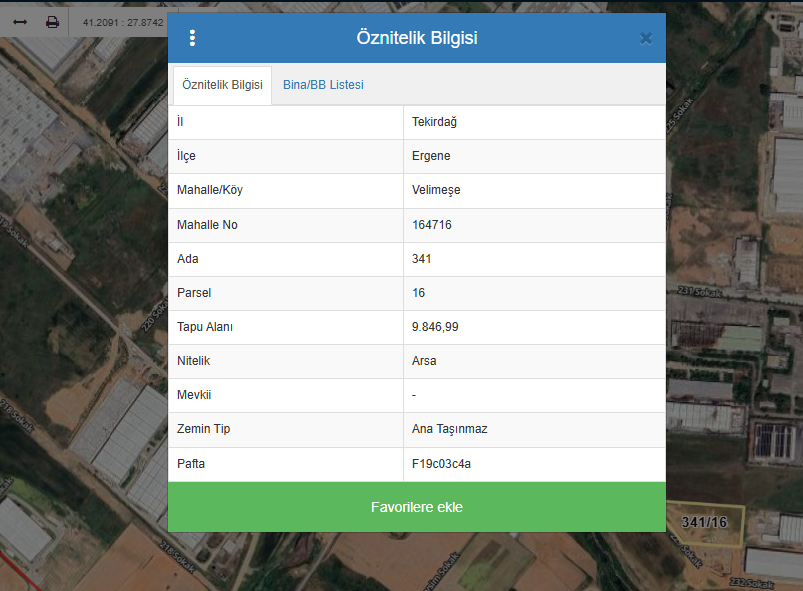
Task: Click the Mahalle No value 164716
Action: 432,225
